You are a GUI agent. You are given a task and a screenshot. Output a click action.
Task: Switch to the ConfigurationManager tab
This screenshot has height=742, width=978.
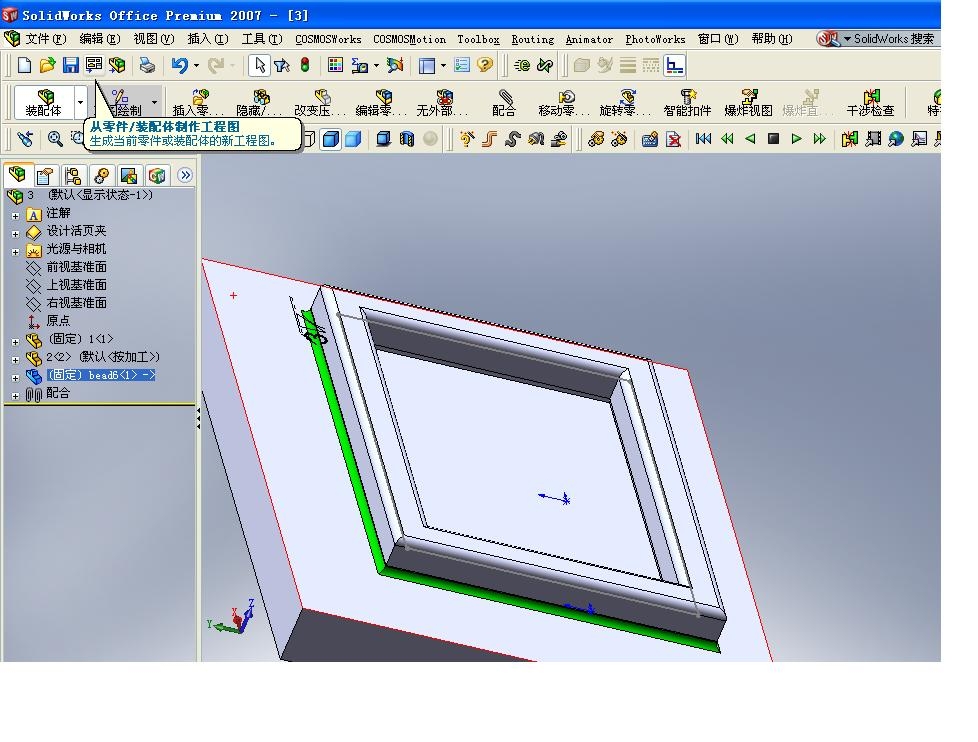72,175
